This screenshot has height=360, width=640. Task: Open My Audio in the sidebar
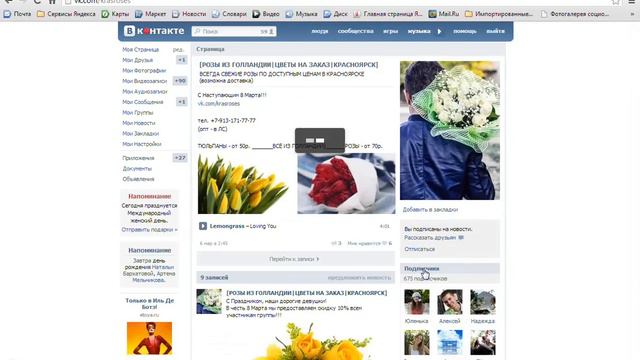tap(145, 91)
